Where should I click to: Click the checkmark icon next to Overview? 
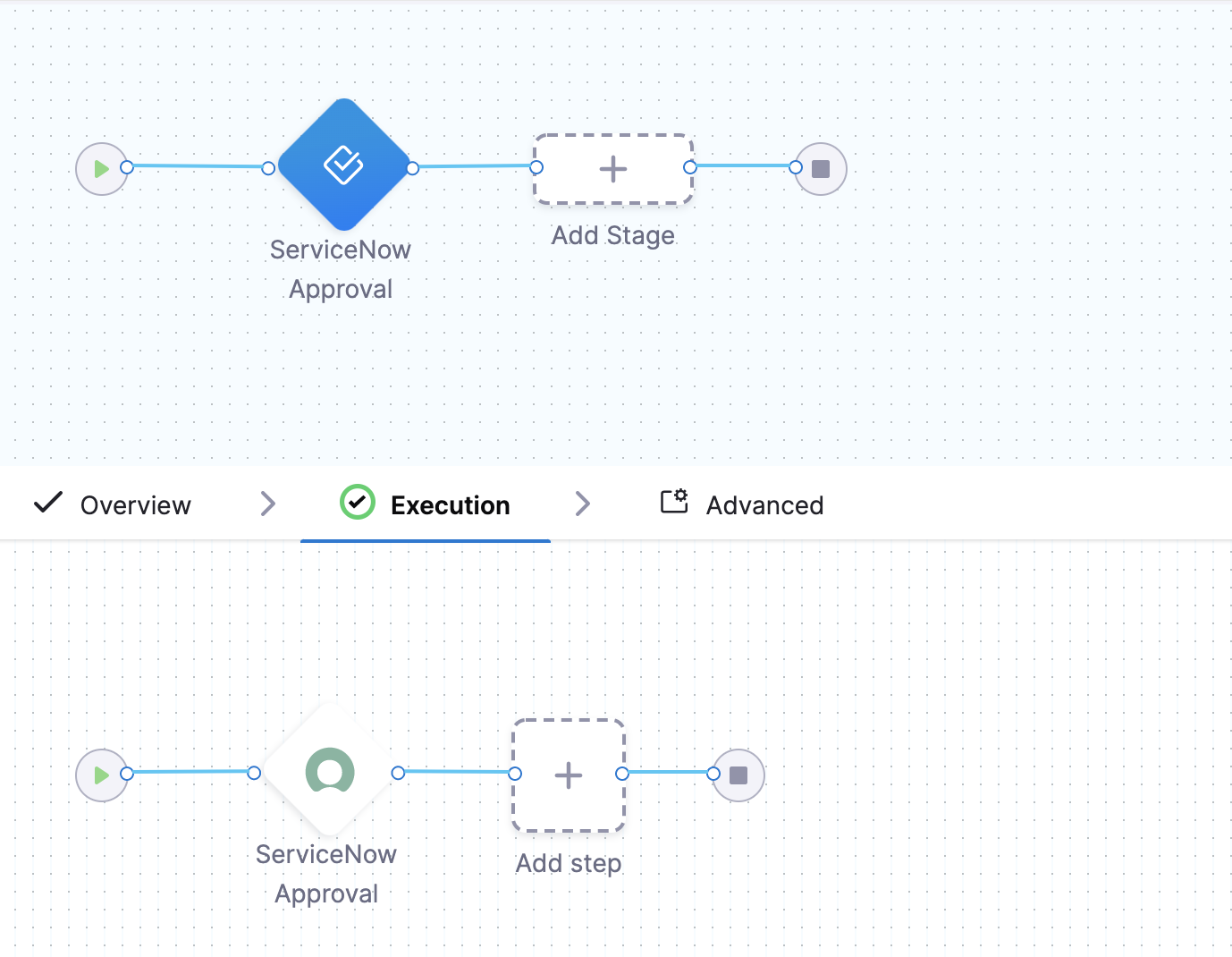coord(48,503)
